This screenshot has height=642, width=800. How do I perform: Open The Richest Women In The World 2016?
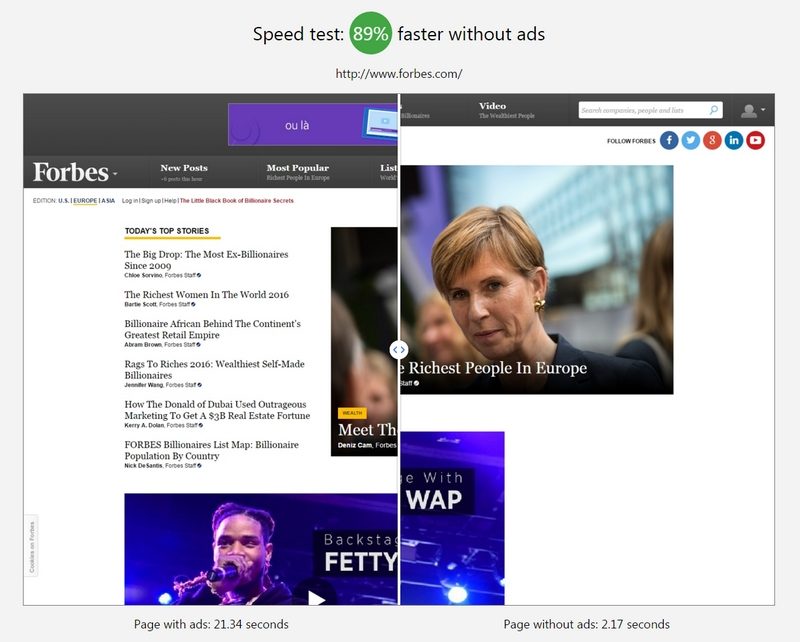(207, 294)
